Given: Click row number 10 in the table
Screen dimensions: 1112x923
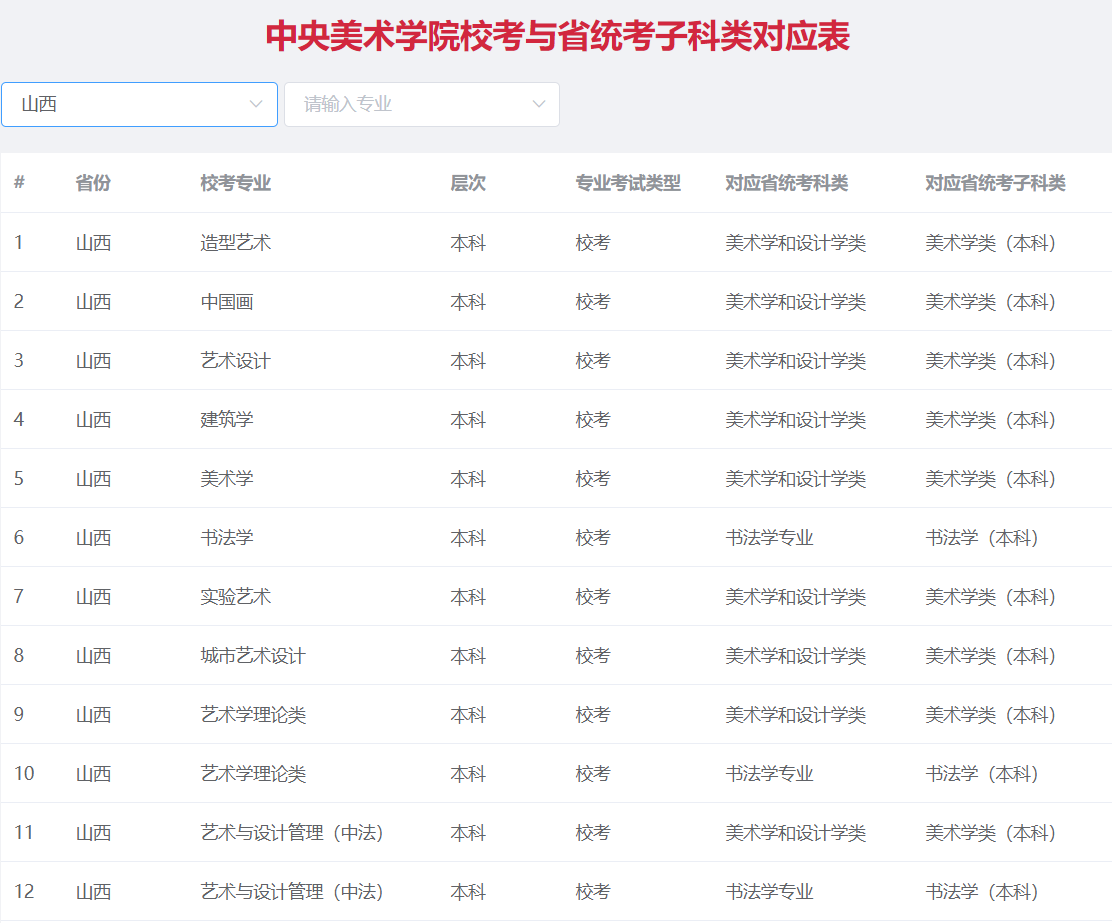Looking at the screenshot, I should [23, 773].
